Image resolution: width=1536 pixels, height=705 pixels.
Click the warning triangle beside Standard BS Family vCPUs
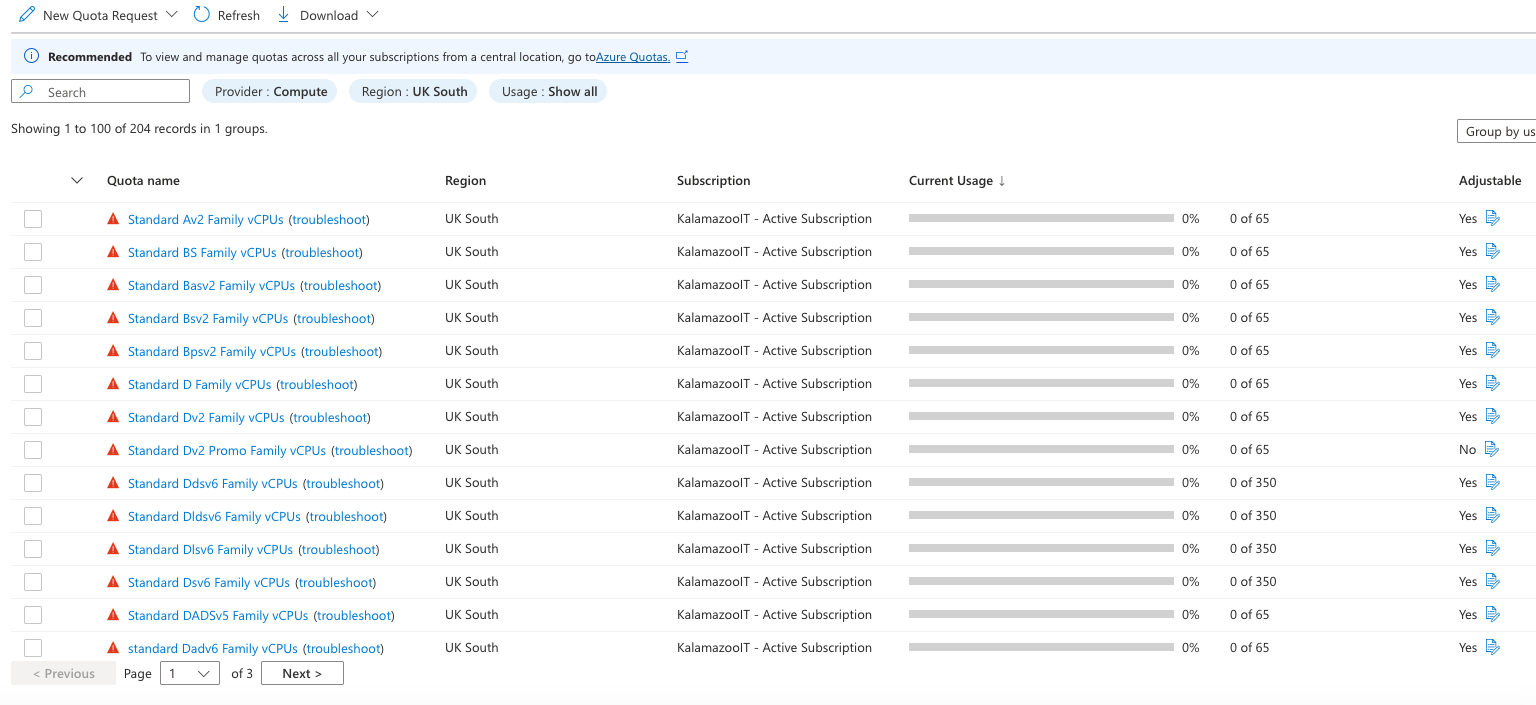tap(113, 252)
